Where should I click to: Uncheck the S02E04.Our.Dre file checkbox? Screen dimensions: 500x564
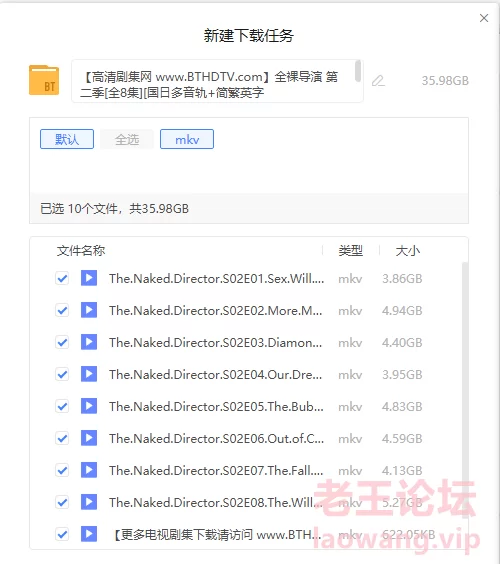click(62, 374)
